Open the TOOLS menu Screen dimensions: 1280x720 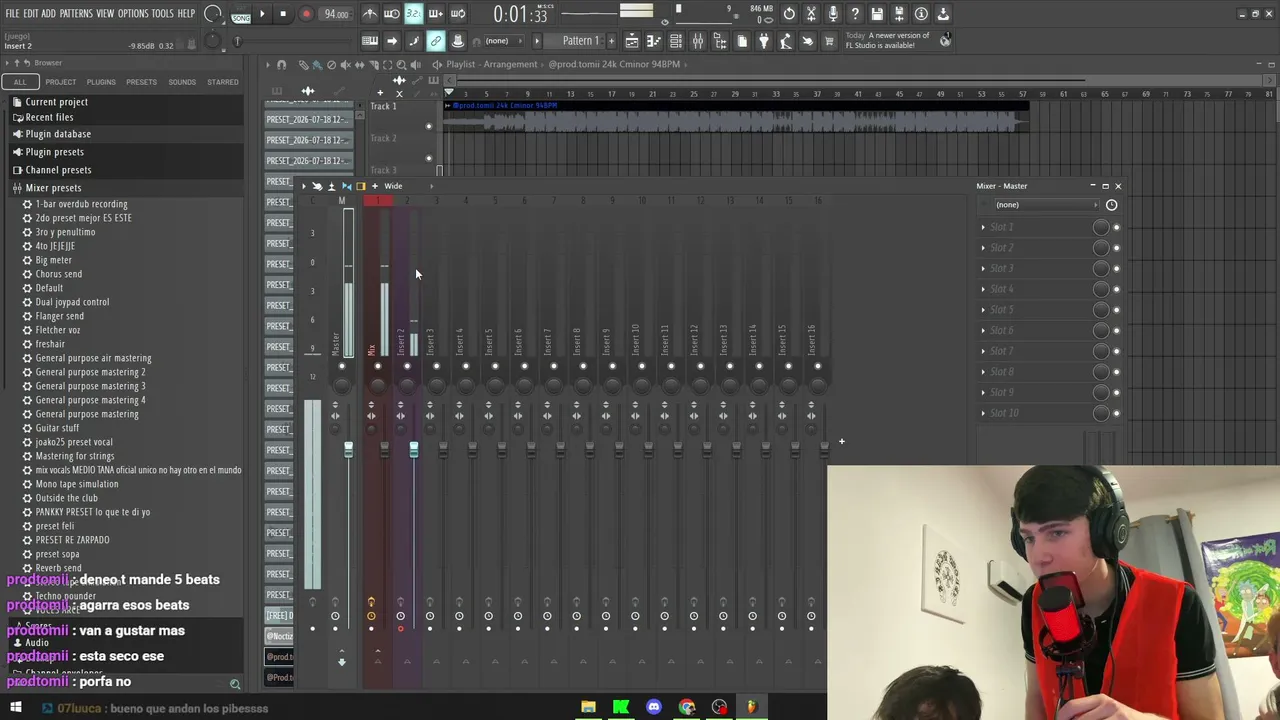click(163, 14)
